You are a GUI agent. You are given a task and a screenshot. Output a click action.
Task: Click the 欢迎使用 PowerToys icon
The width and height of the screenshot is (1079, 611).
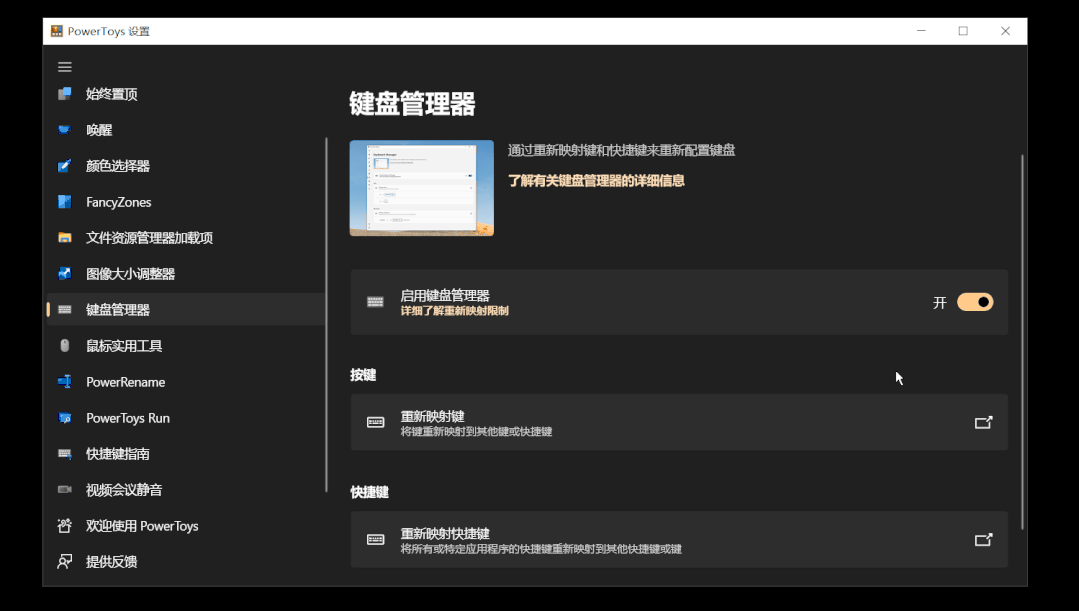pos(65,526)
